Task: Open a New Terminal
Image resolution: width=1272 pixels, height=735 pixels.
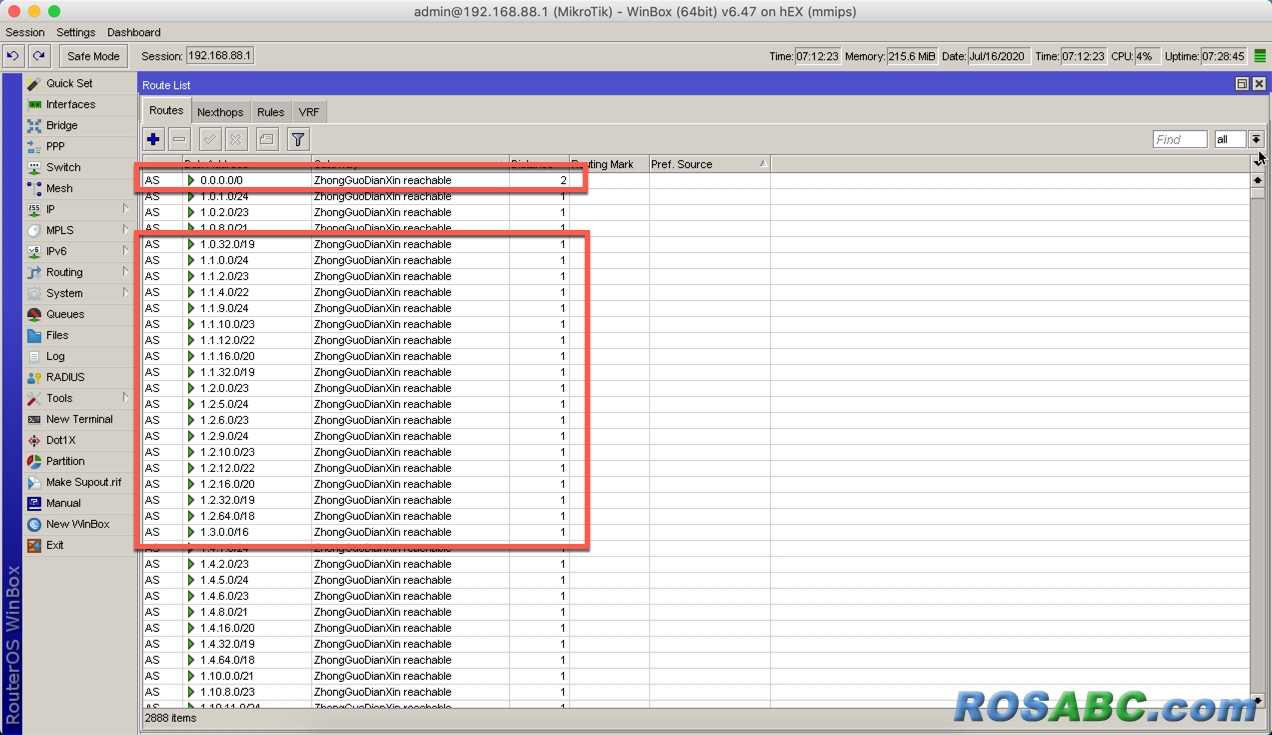Action: pyautogui.click(x=79, y=420)
